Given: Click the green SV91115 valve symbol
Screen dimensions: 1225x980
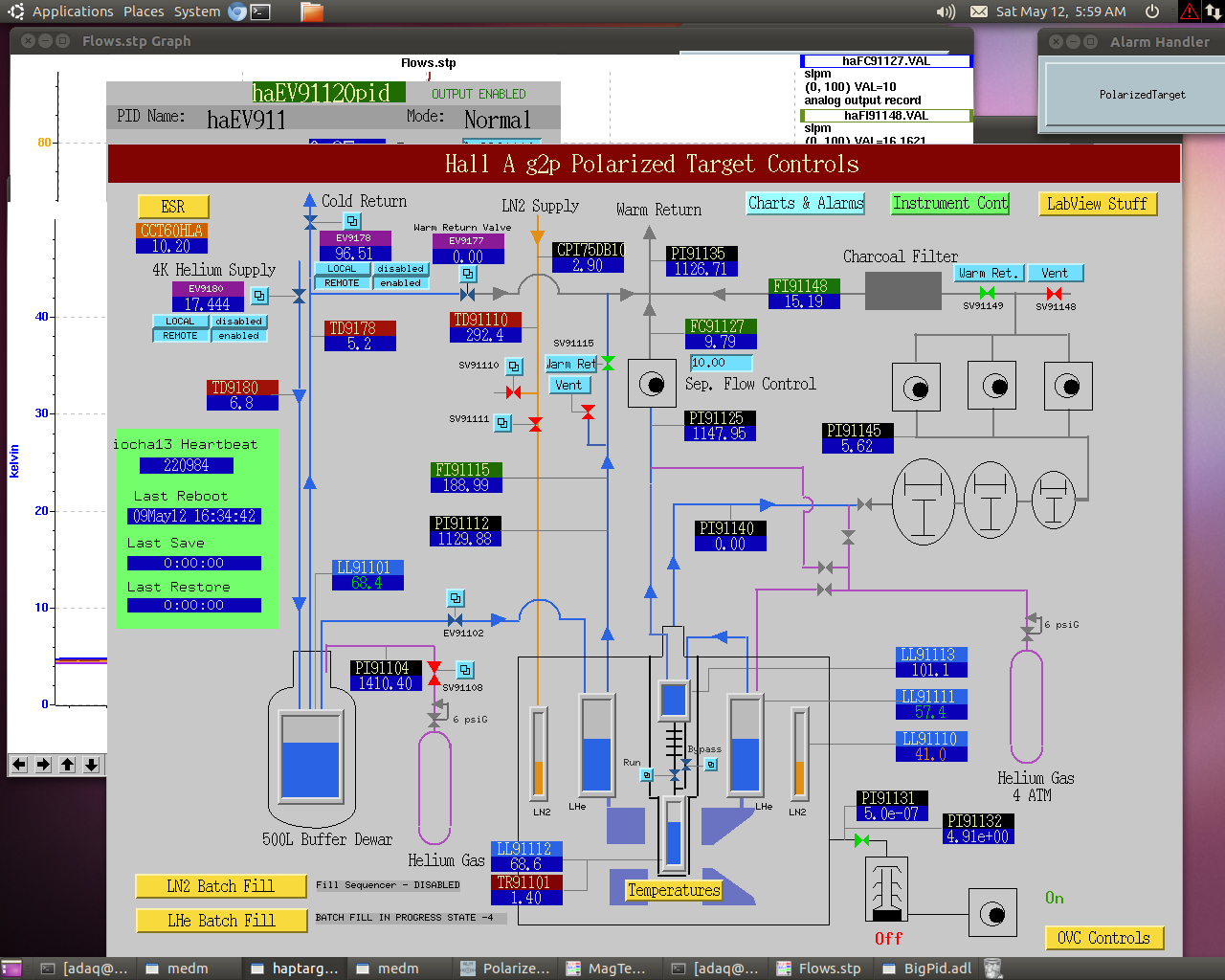Looking at the screenshot, I should (608, 364).
